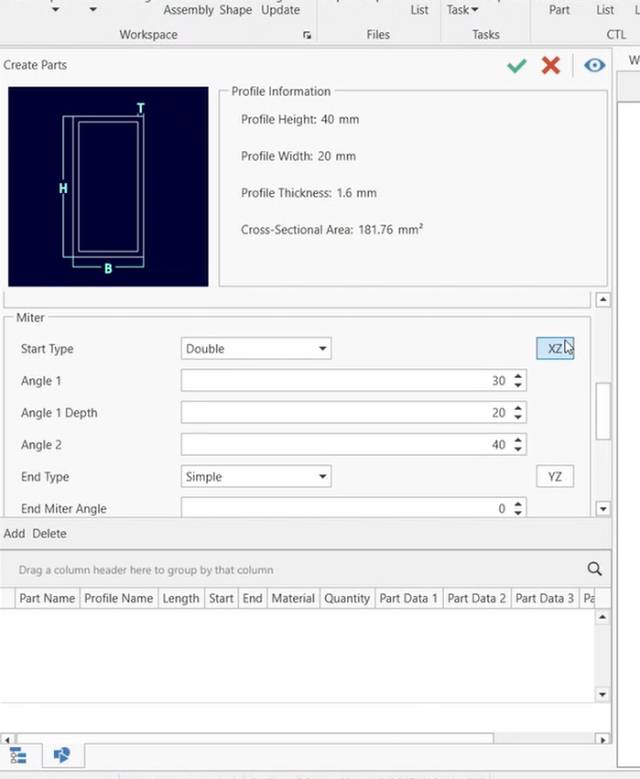Click the Start column header
The width and height of the screenshot is (640, 779).
(221, 598)
